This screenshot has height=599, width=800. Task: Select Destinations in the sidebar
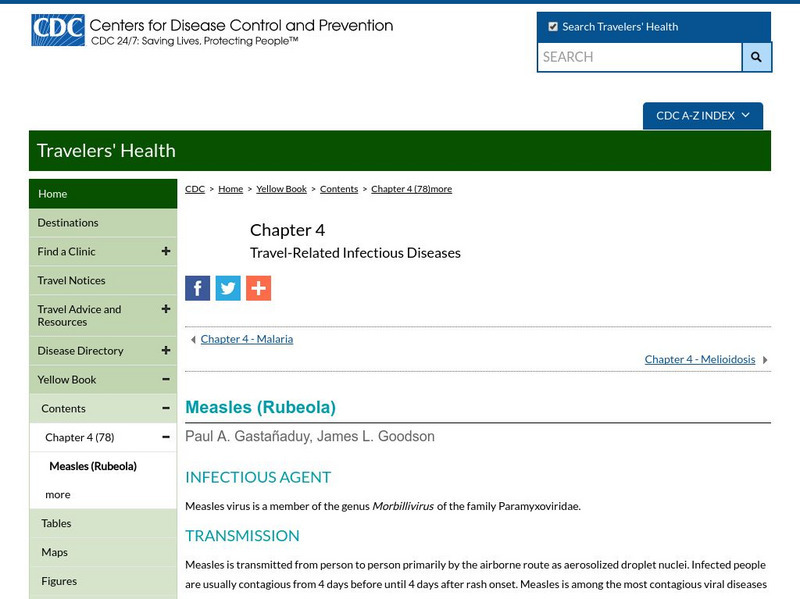coord(70,222)
